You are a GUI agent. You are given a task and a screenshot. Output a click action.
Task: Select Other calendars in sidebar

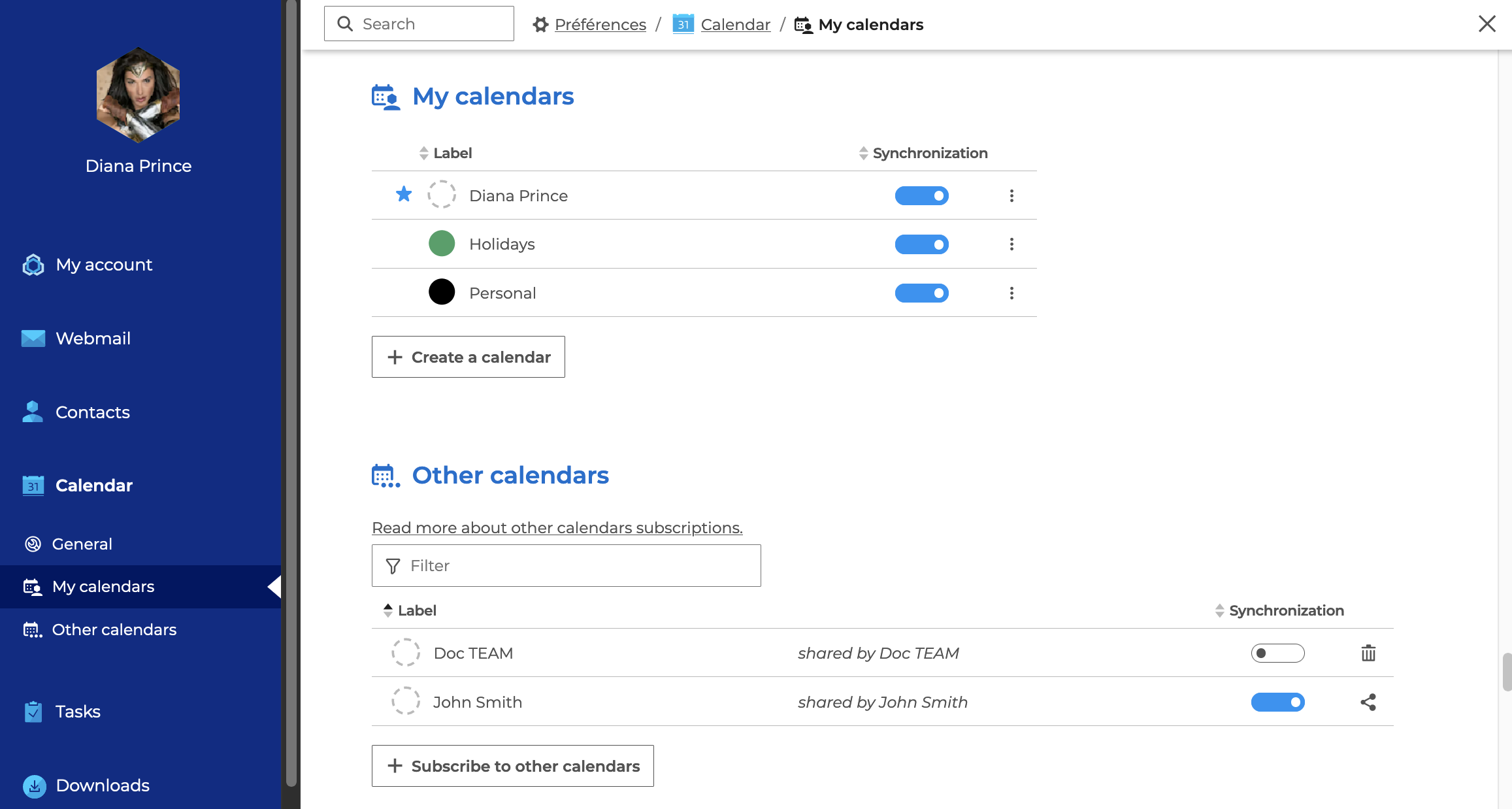pos(114,629)
